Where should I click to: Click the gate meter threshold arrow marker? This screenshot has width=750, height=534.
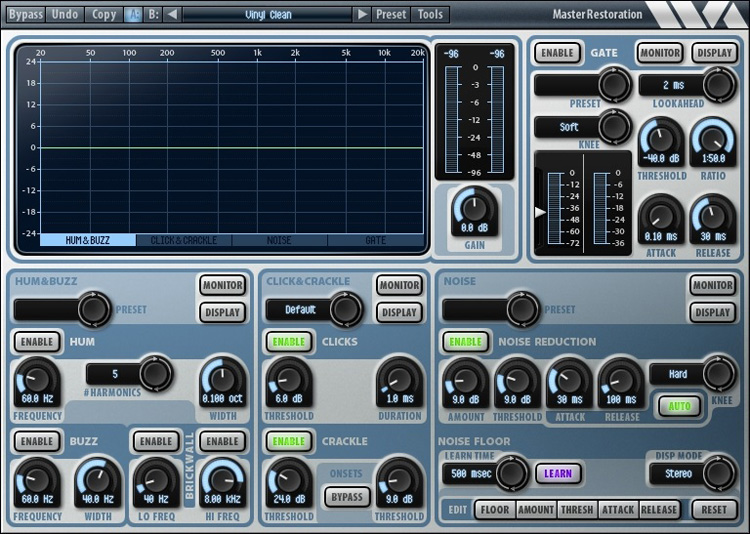[540, 212]
